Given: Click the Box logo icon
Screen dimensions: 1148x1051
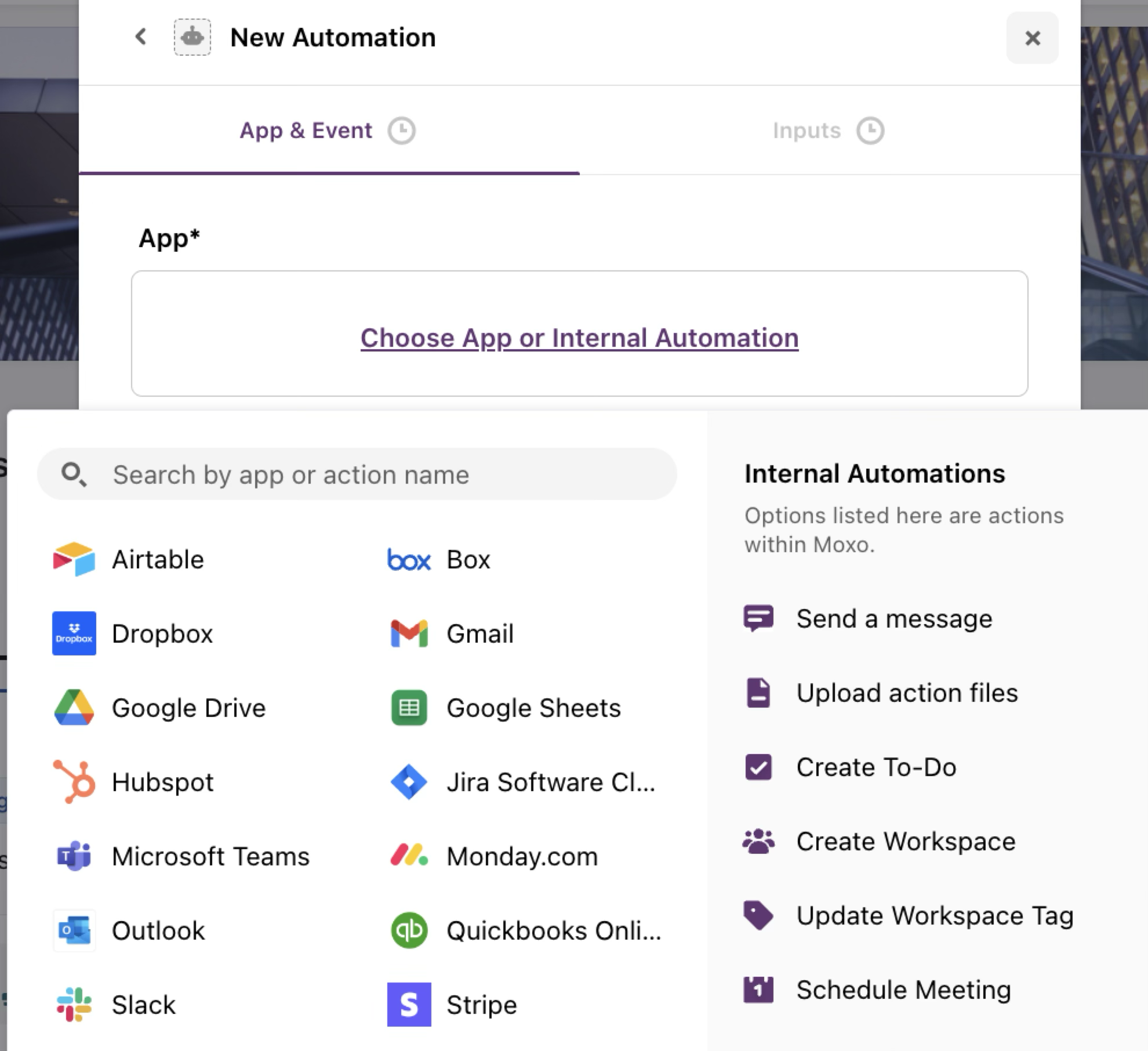Looking at the screenshot, I should click(409, 559).
